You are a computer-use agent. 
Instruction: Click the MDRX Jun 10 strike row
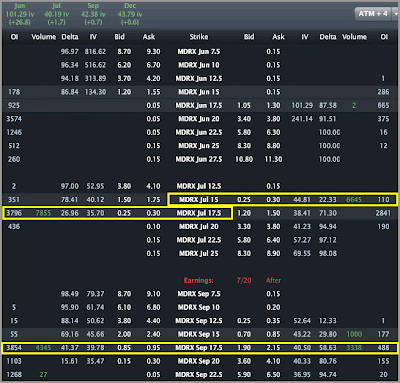pos(200,65)
